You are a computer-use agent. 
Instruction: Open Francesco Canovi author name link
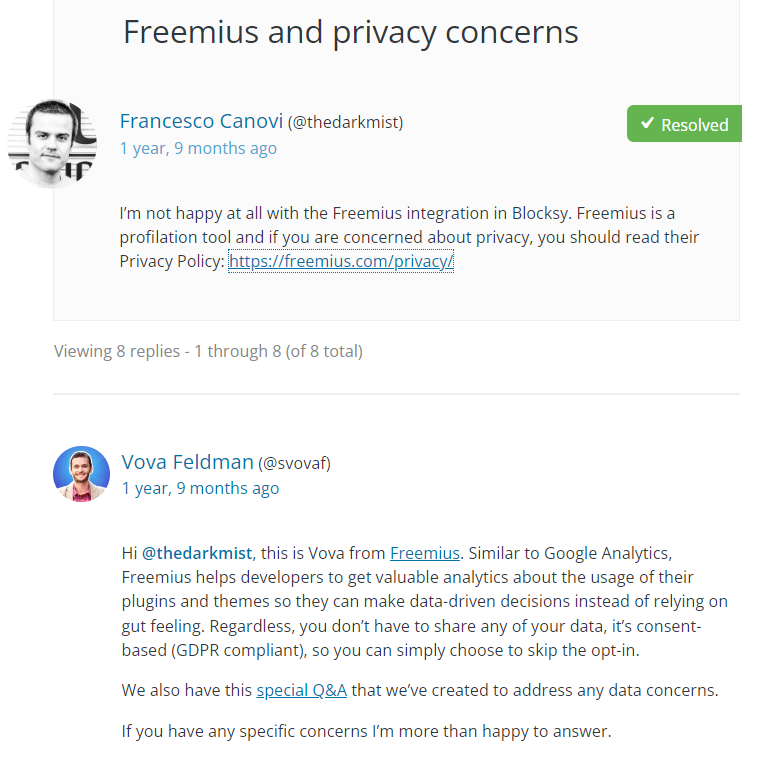pos(201,121)
